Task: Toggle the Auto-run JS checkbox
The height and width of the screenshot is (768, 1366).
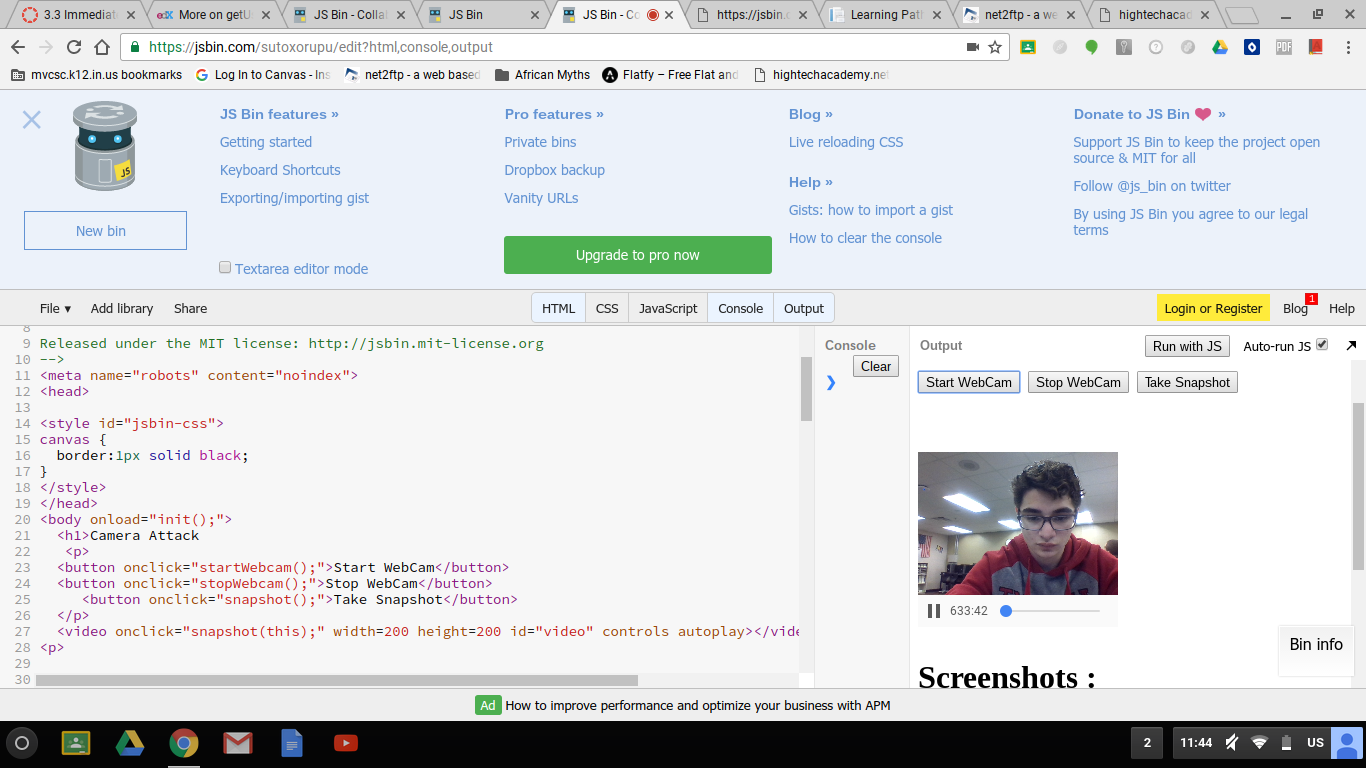Action: 1322,345
